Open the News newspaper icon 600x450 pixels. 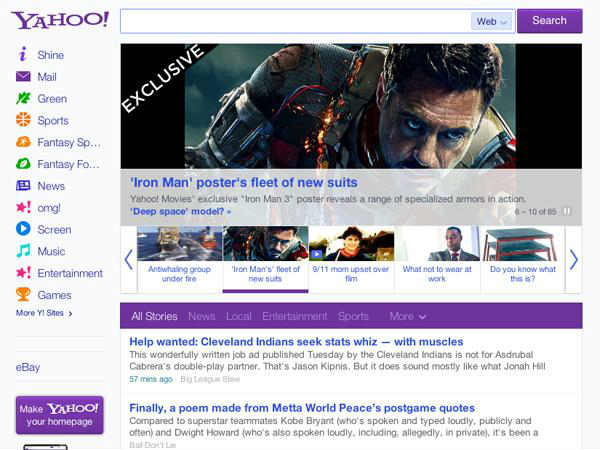23,186
